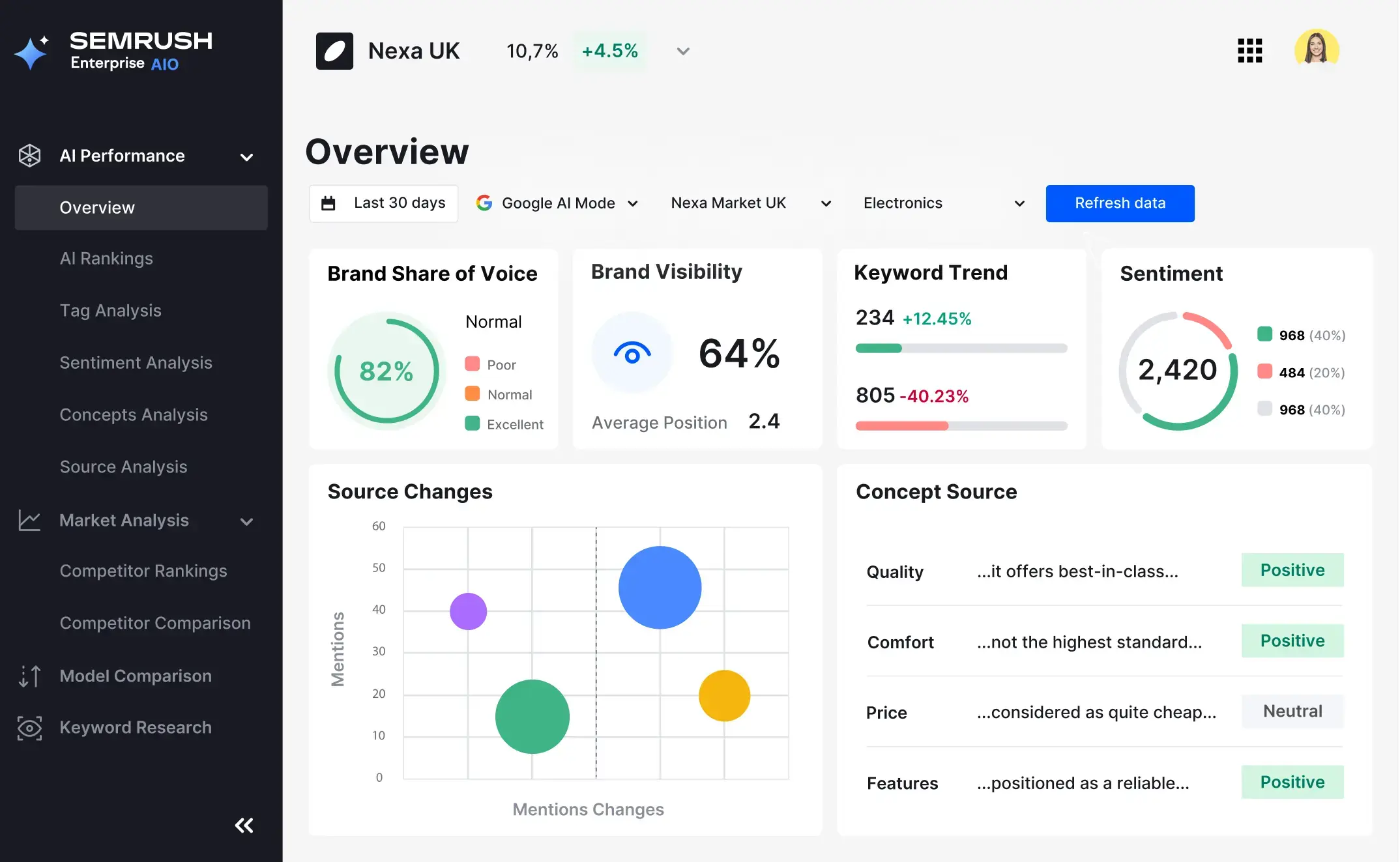Click the Nexa UK brand logo icon
1400x862 pixels.
[334, 50]
